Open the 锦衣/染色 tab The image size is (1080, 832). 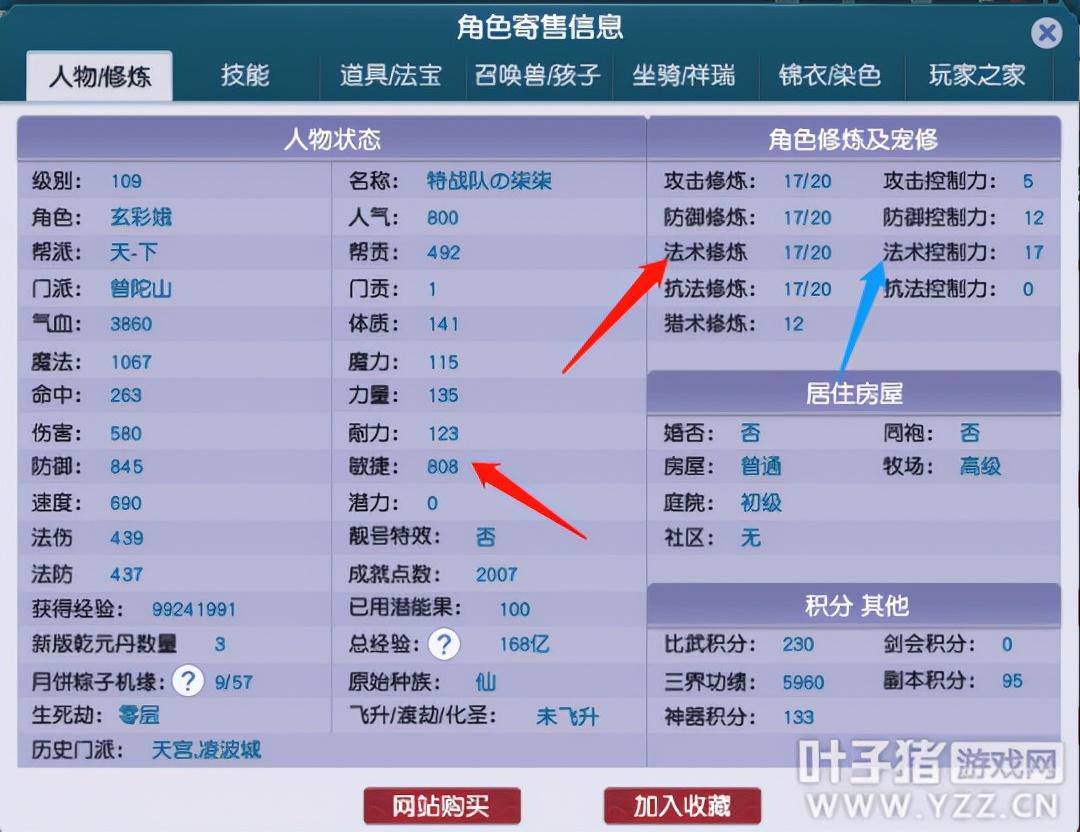pos(829,76)
